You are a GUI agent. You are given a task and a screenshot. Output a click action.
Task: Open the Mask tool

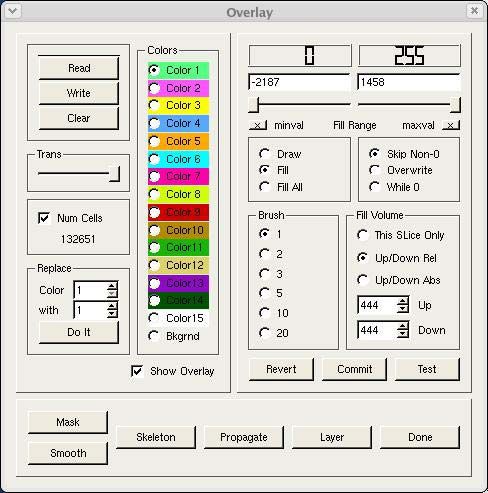tap(68, 422)
